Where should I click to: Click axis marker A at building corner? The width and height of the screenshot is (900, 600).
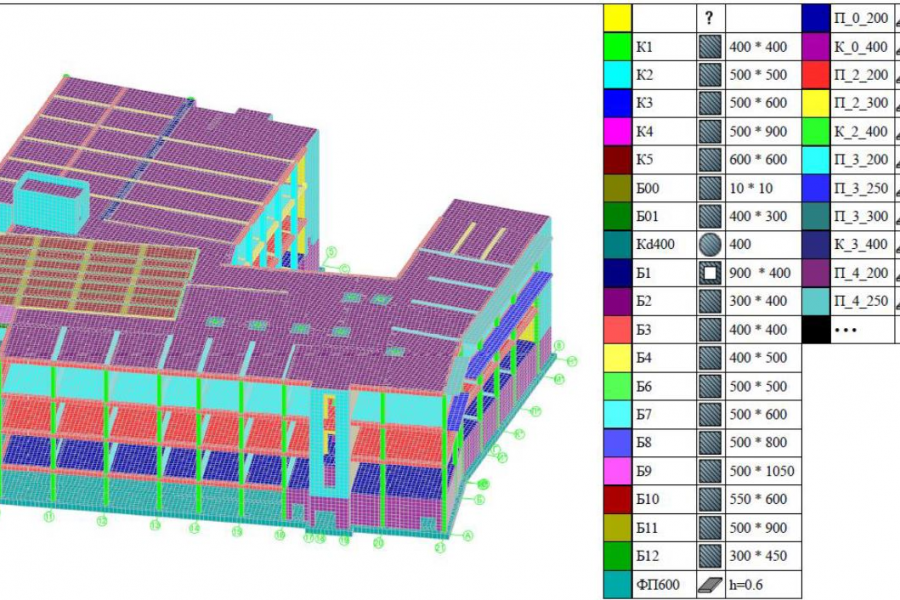tap(468, 536)
